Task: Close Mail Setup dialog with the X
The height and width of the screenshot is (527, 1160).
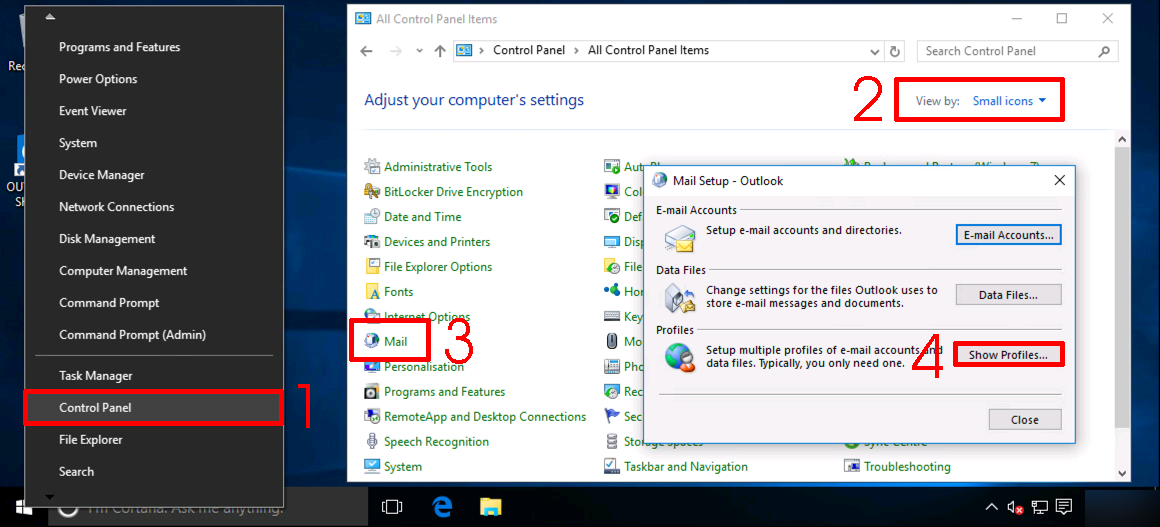Action: click(1059, 180)
